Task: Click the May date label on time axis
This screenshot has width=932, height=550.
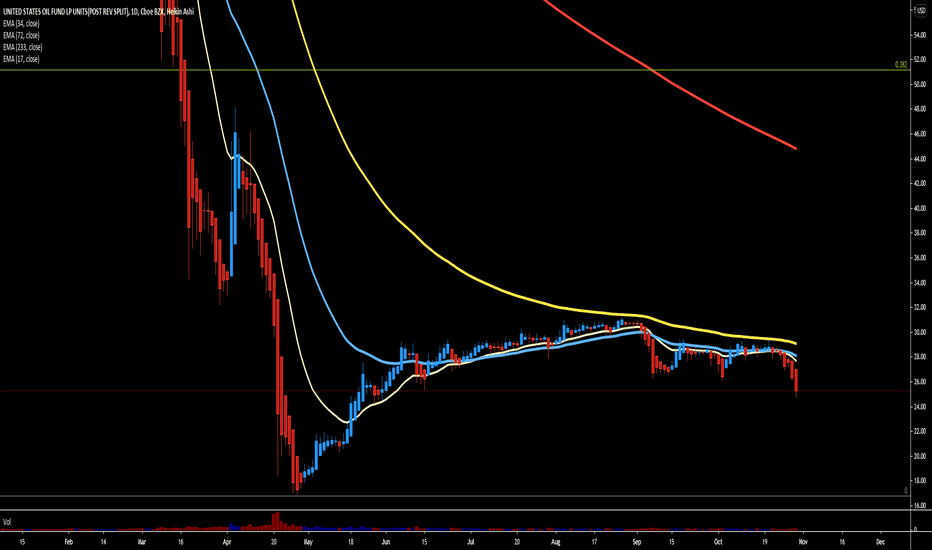Action: 307,542
